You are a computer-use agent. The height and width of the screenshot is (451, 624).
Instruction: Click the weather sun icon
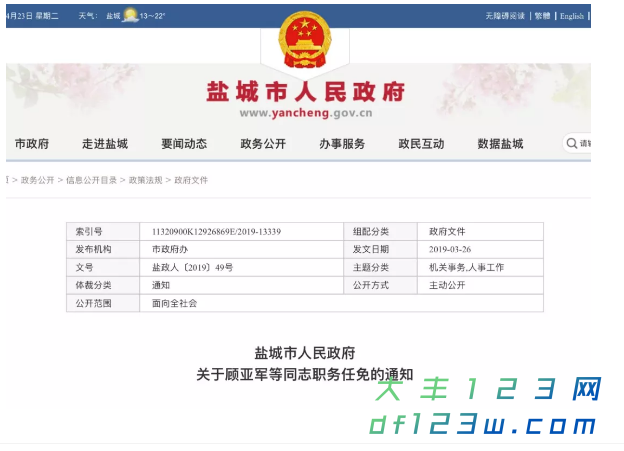tap(131, 15)
